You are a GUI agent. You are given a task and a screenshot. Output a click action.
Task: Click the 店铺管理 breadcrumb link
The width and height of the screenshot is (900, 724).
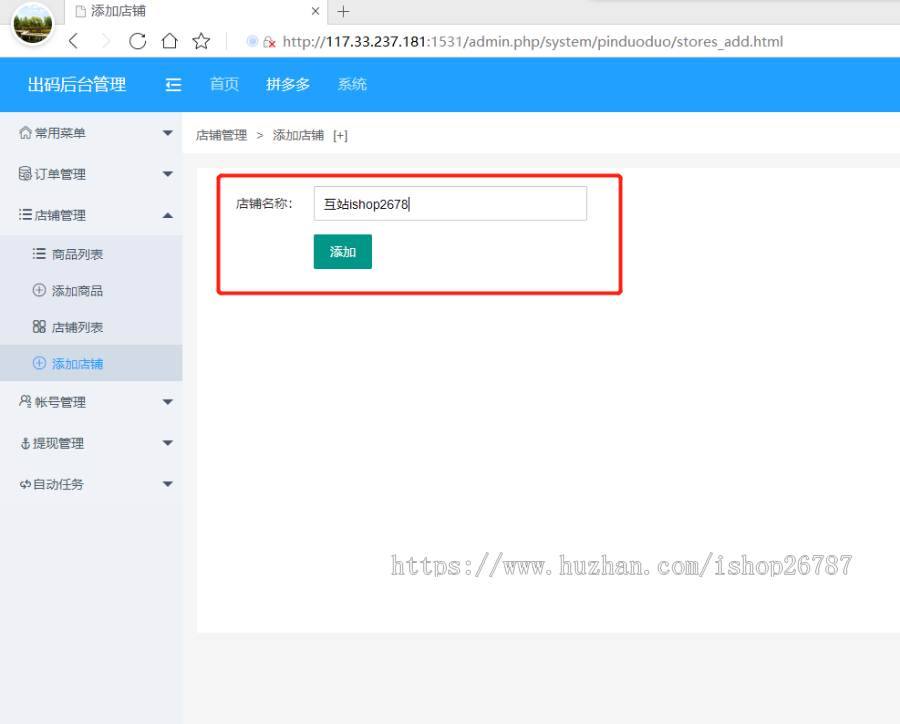point(222,135)
